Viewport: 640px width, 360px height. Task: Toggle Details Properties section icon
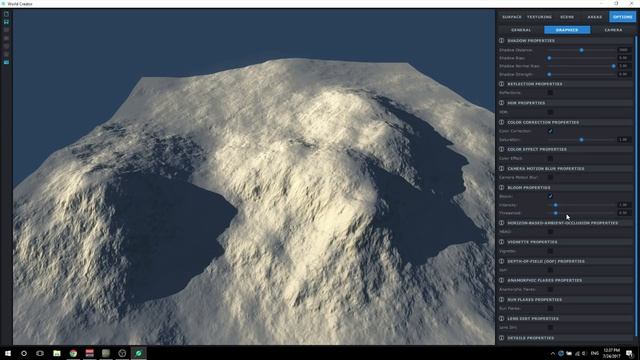click(502, 338)
